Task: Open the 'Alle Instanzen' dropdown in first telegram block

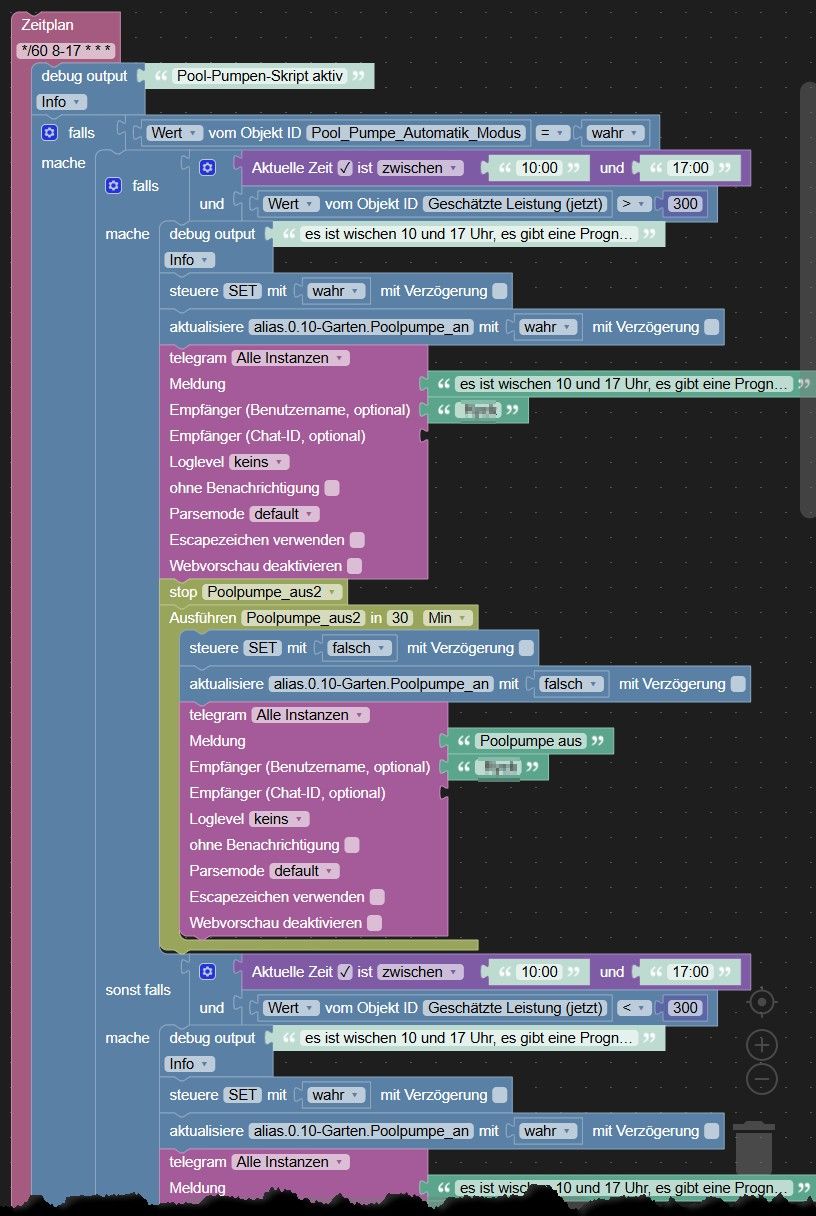Action: tap(291, 358)
